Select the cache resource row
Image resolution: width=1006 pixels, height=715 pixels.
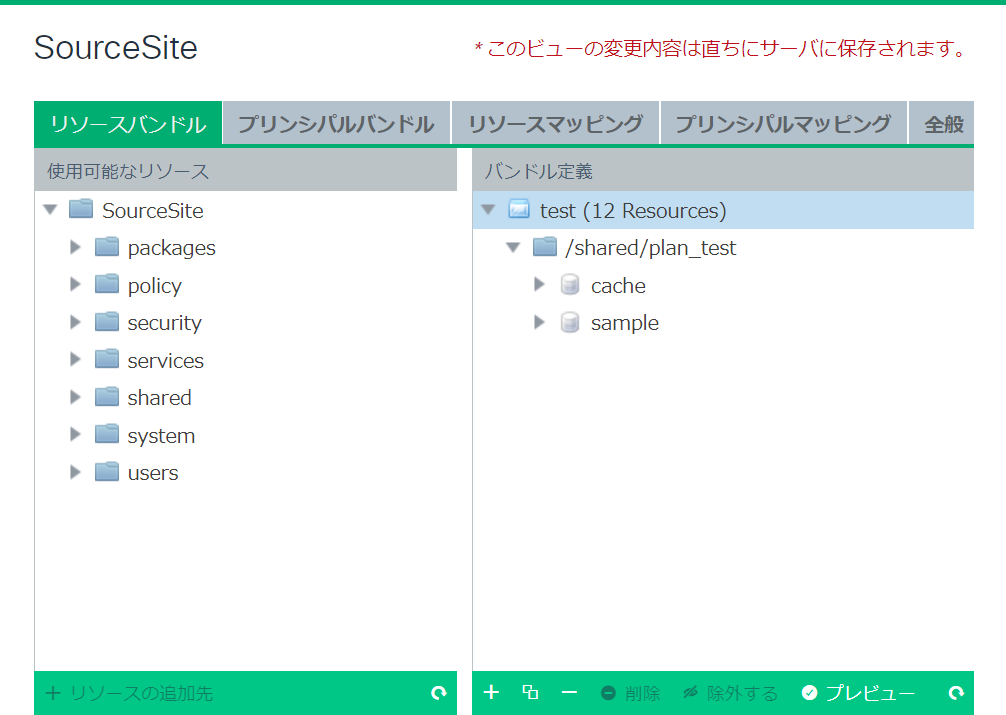(x=723, y=285)
